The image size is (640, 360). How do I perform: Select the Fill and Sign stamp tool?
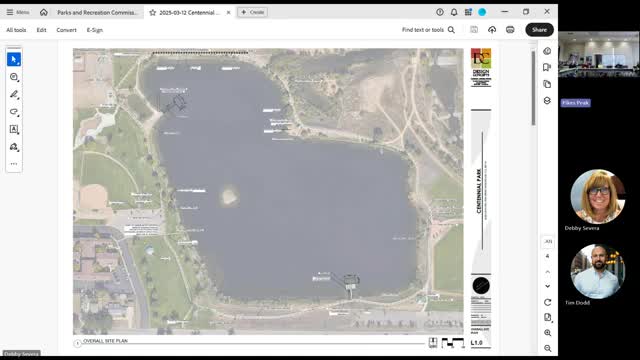tap(14, 147)
